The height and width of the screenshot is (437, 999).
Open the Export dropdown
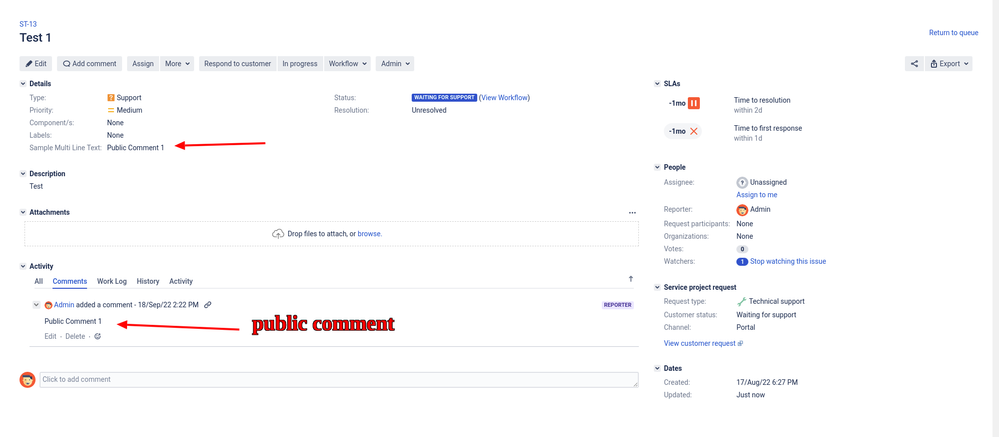949,64
